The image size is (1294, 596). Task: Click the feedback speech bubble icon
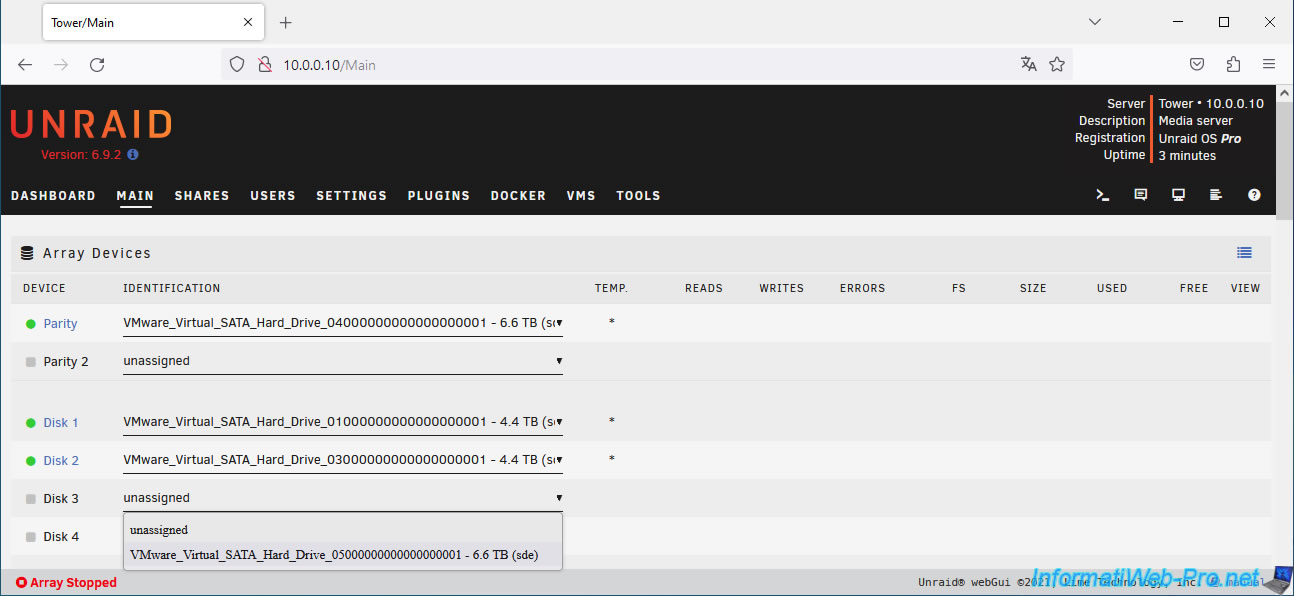(1141, 195)
